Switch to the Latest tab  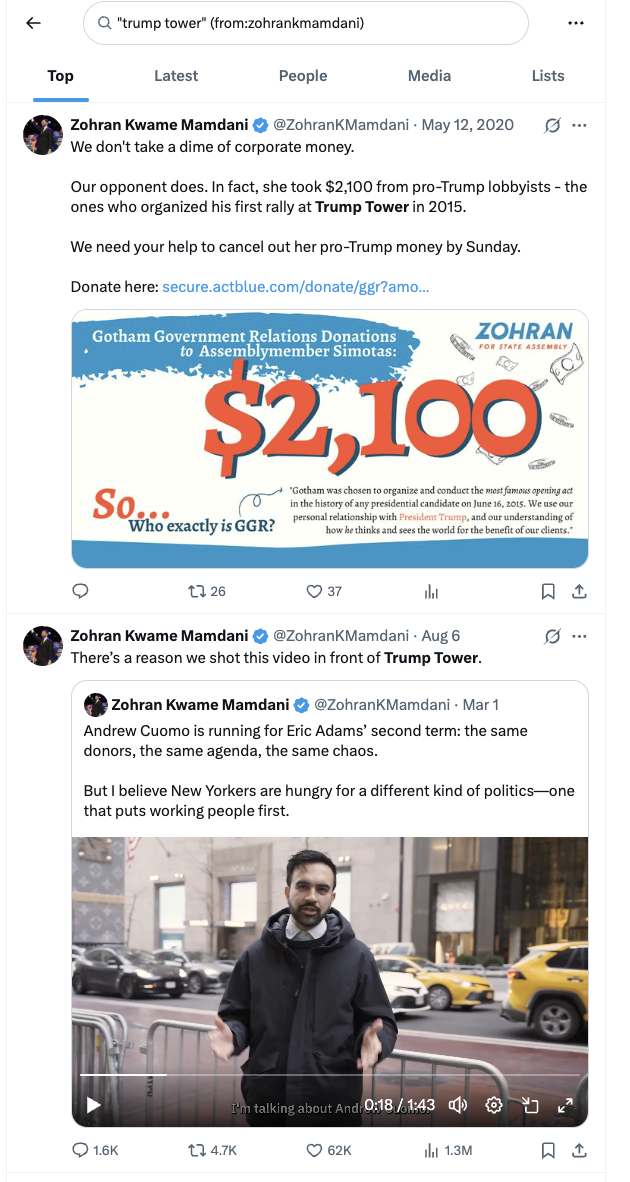175,75
